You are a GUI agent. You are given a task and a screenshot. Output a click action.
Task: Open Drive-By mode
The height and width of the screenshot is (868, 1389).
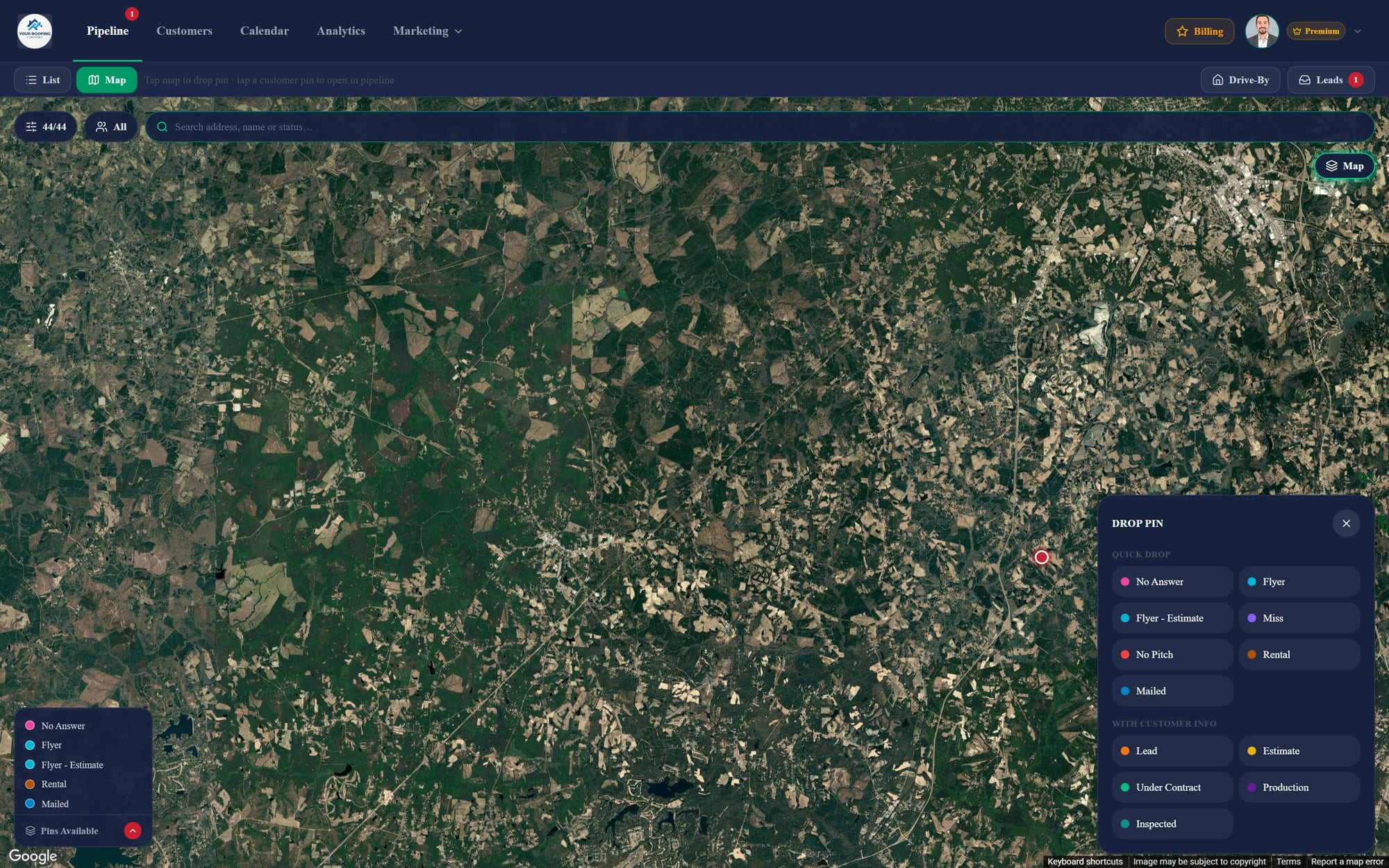click(1240, 80)
